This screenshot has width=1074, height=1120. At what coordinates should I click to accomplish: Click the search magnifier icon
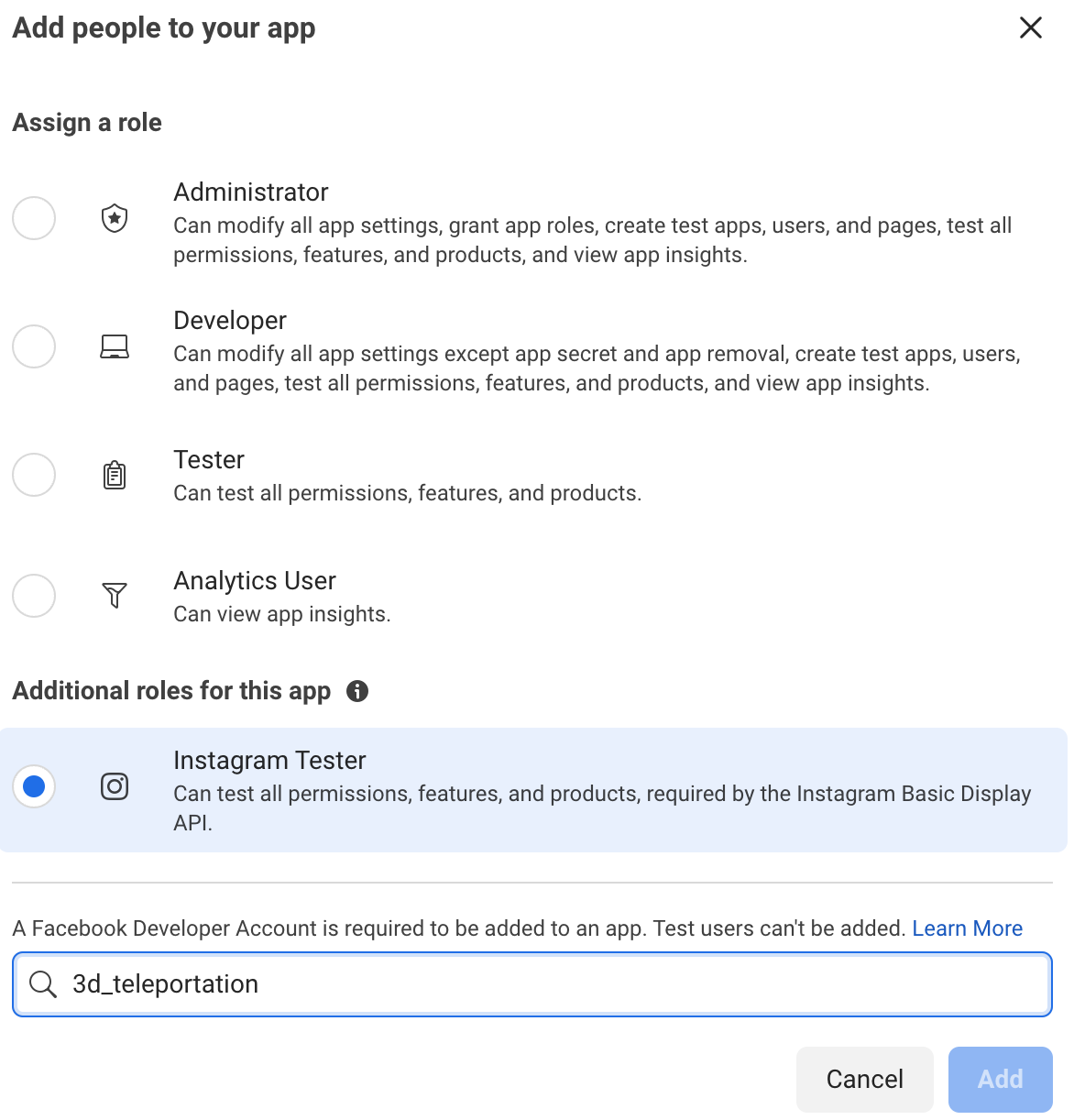[x=43, y=984]
